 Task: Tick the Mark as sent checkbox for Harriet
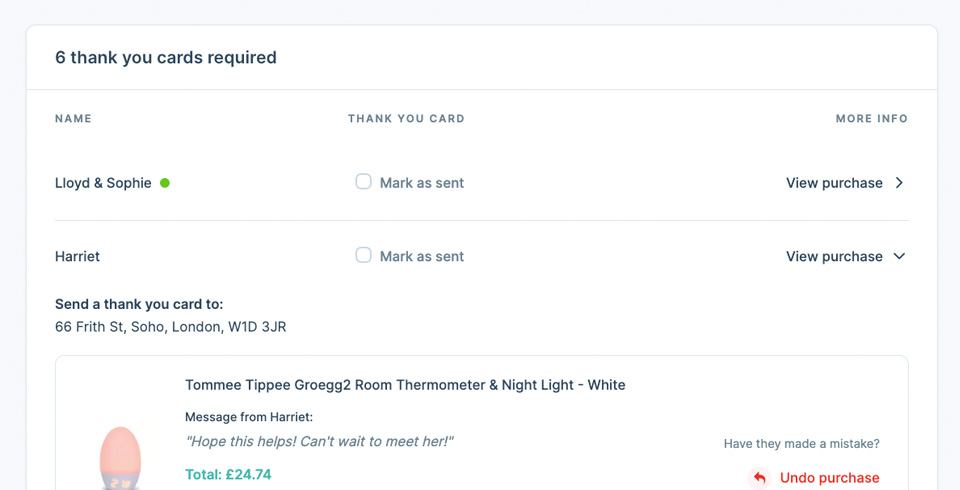[364, 255]
